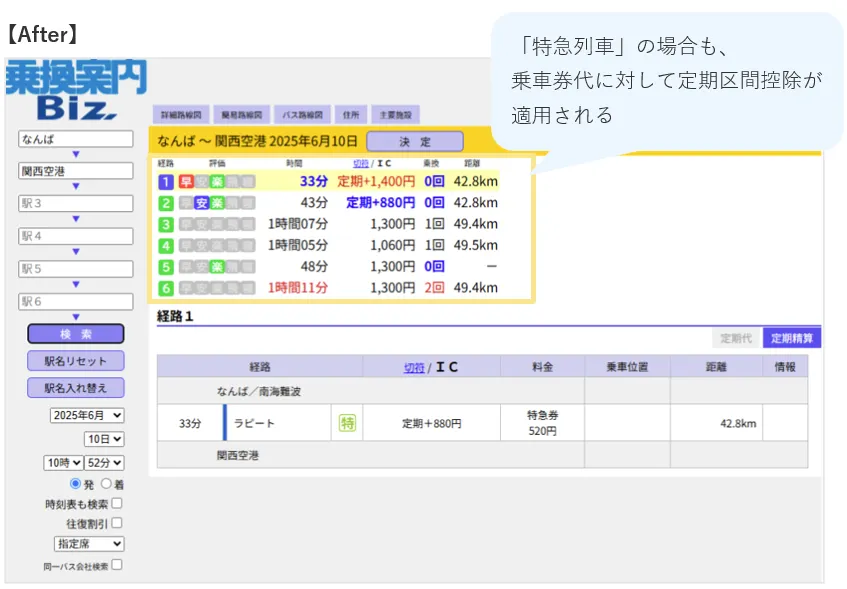This screenshot has height=589, width=847.
Task: Expand the 10時 hour dropdown
Action: [63, 462]
